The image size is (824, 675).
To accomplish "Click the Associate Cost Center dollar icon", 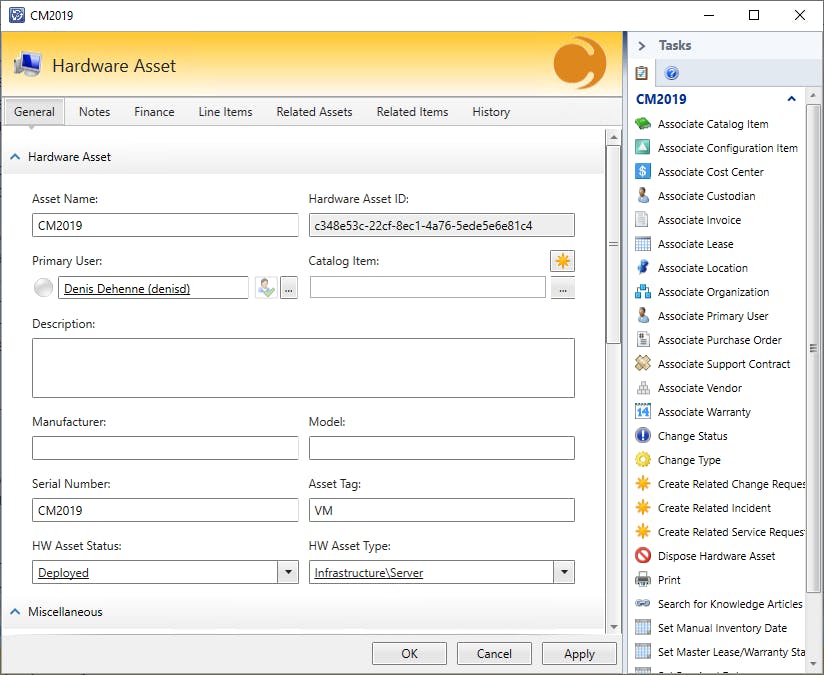I will pos(643,172).
